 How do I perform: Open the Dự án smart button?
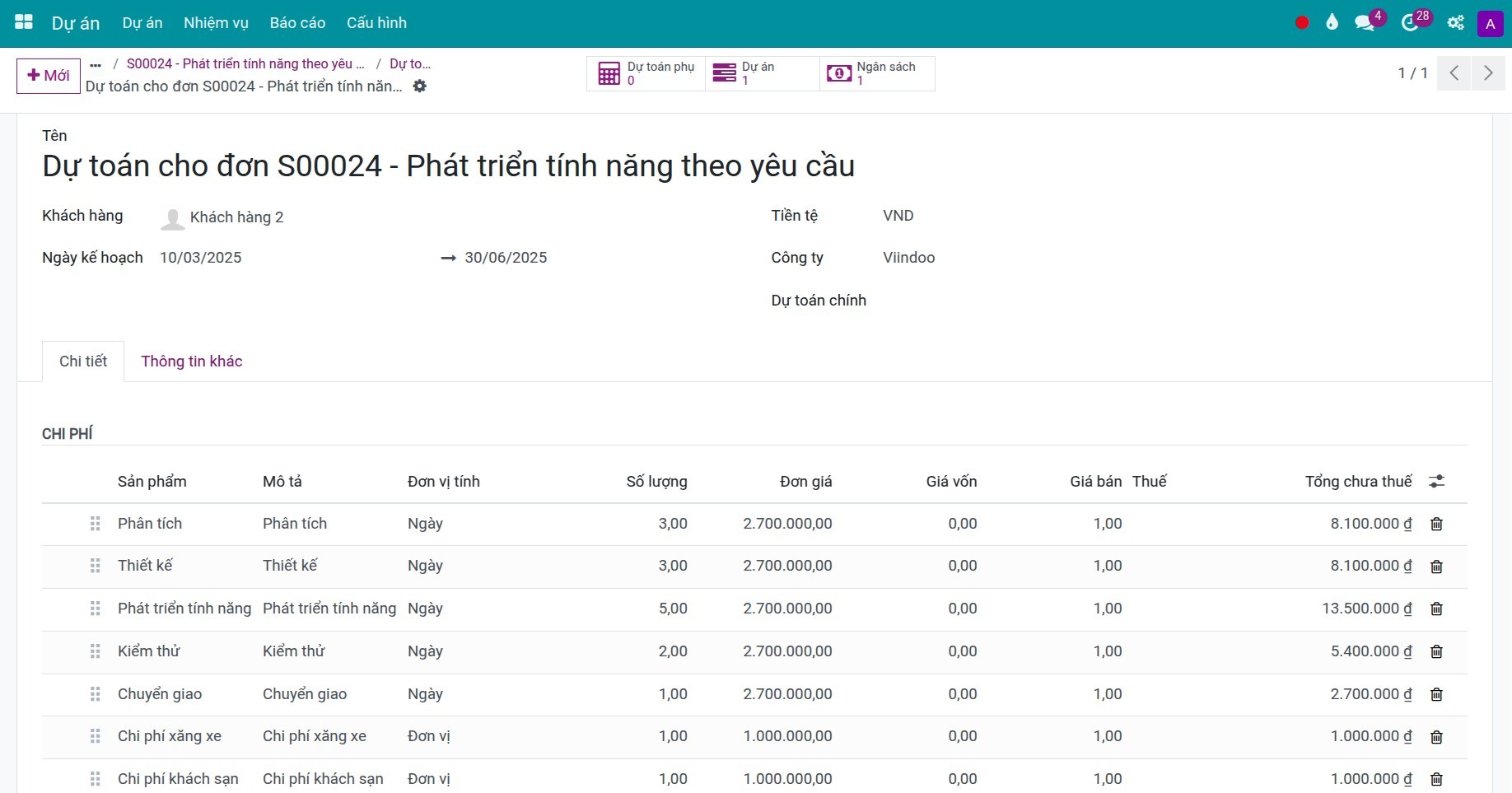coord(763,73)
